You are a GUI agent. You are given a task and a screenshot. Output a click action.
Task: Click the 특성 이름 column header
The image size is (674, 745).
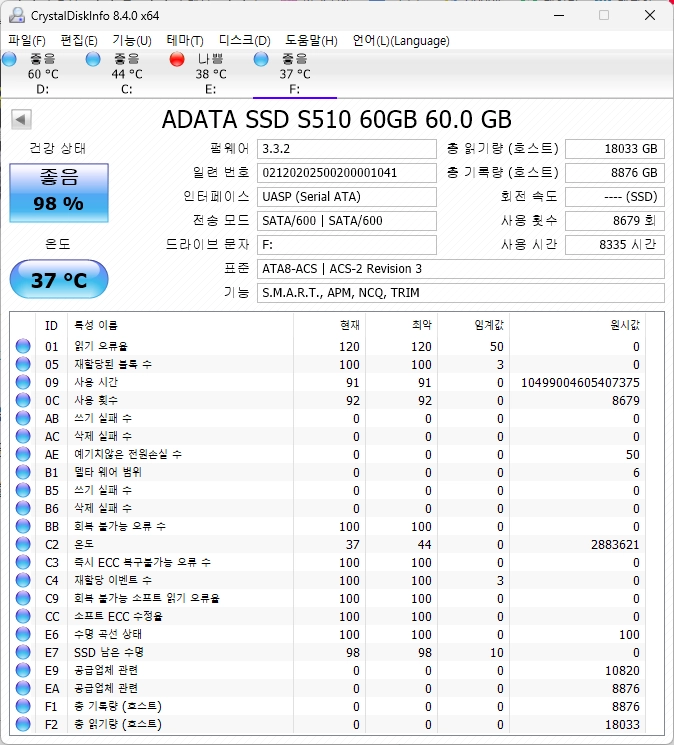tap(180, 325)
